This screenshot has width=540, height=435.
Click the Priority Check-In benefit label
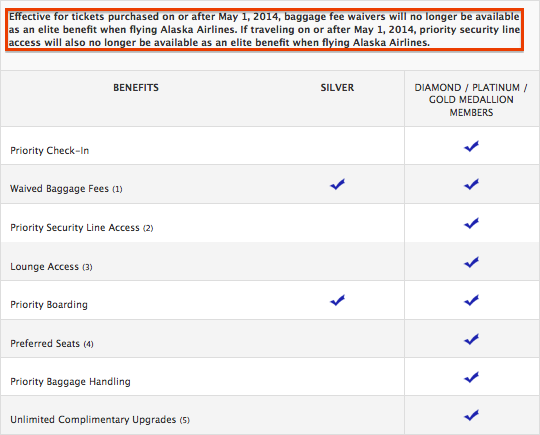(50, 151)
